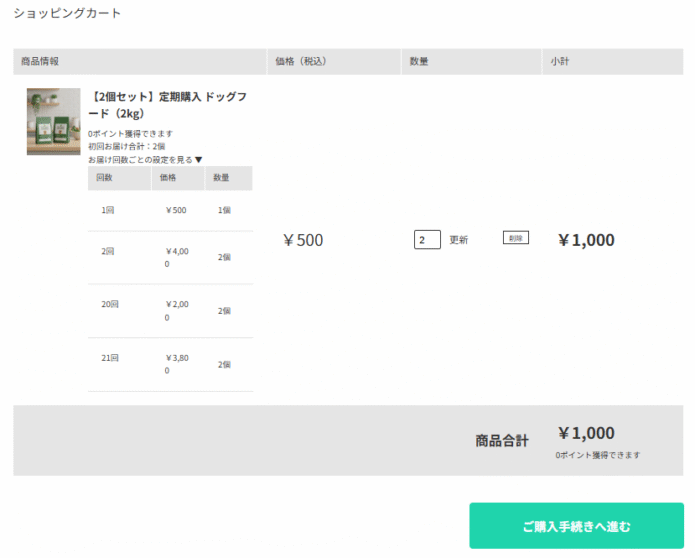
Task: Select the 2回 delivery row
Action: tap(170, 257)
